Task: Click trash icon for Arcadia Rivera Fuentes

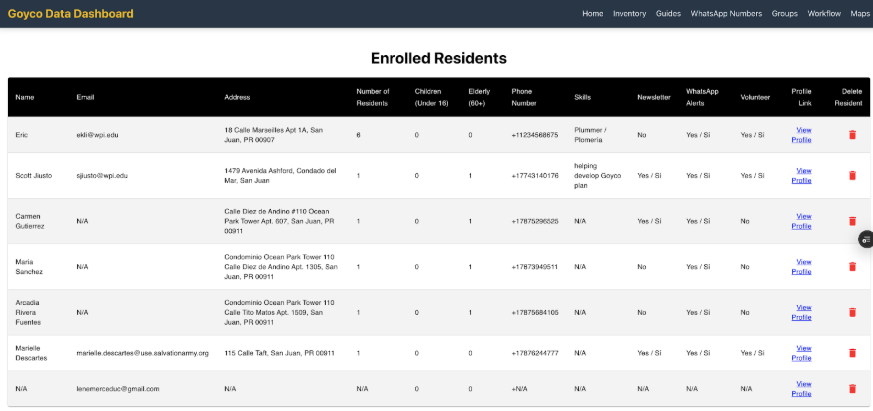Action: (x=852, y=312)
